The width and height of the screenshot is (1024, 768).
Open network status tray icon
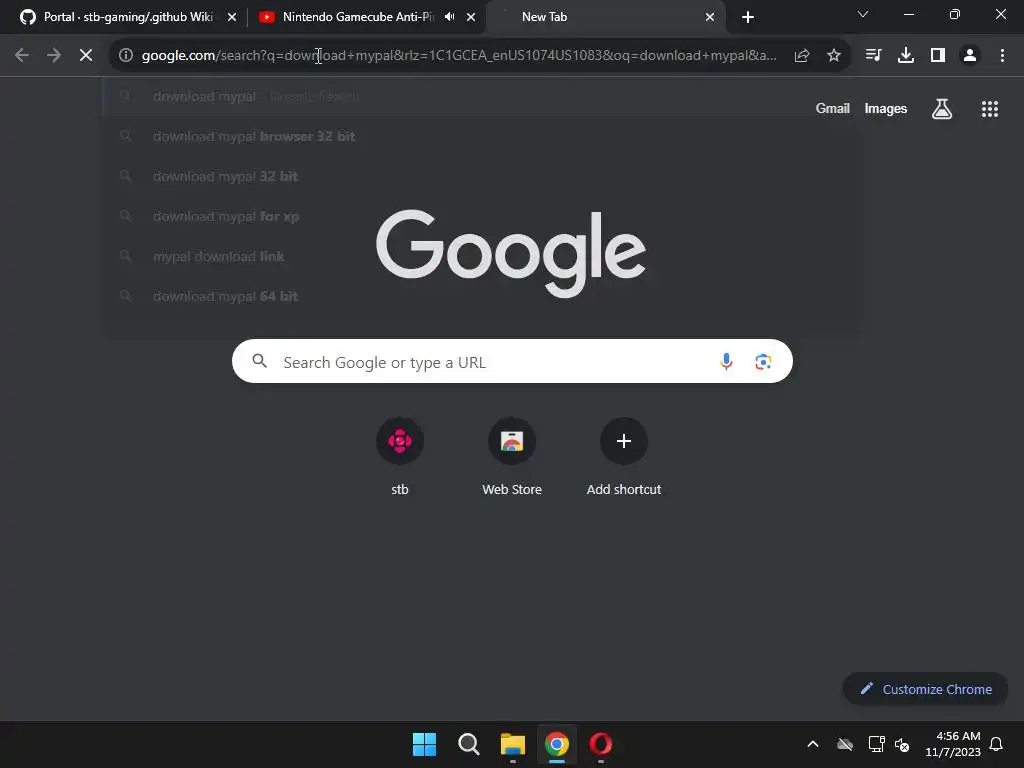(x=876, y=744)
